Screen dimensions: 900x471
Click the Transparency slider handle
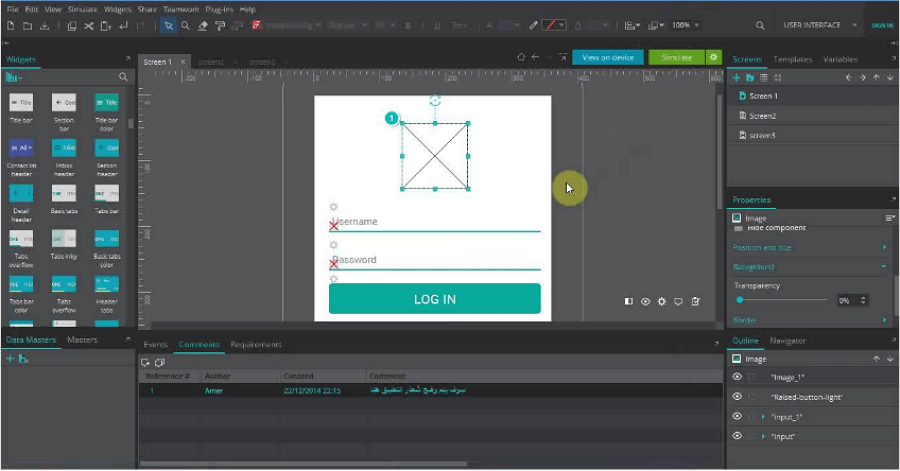pos(740,300)
